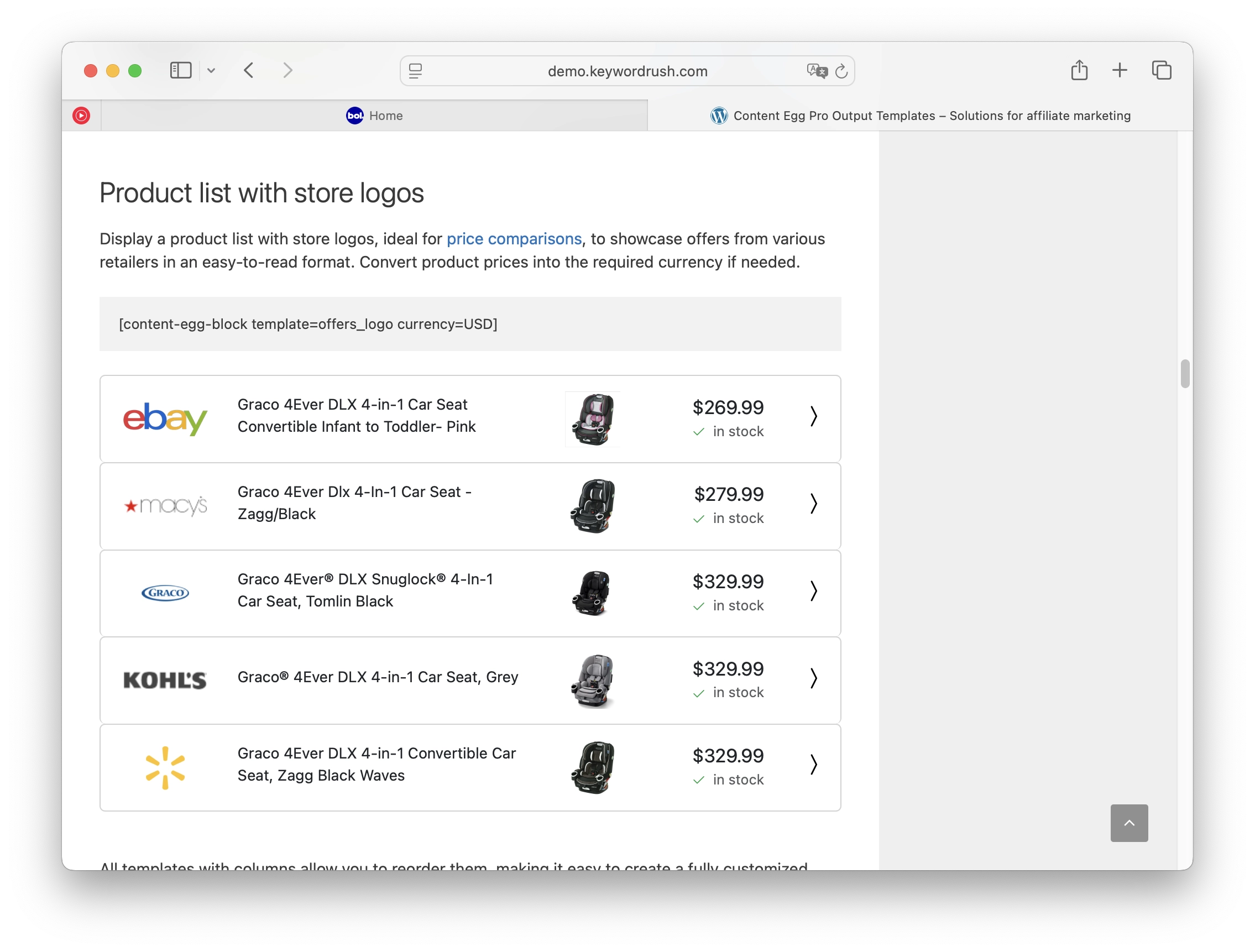Expand the eBay offer chevron arrow
Image resolution: width=1255 pixels, height=952 pixels.
coord(814,416)
